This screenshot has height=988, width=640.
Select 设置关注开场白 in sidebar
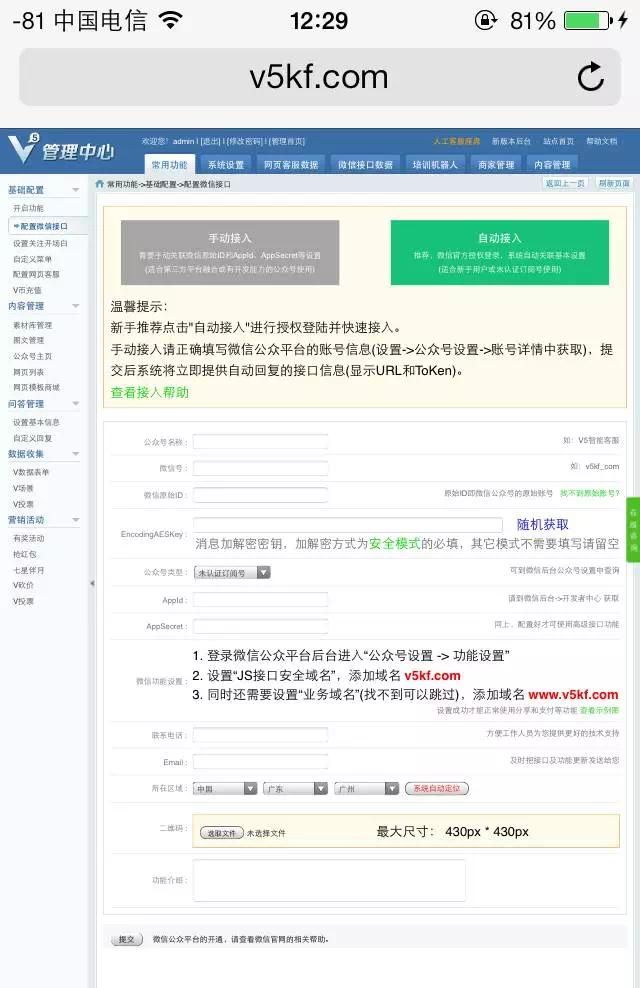[40, 243]
